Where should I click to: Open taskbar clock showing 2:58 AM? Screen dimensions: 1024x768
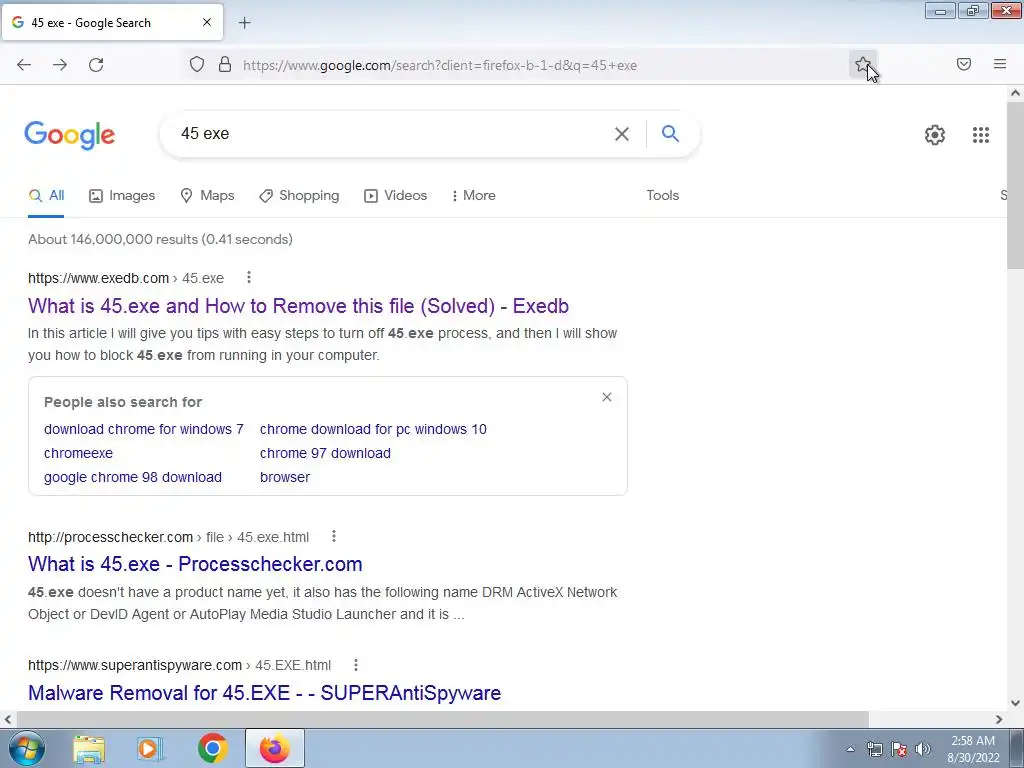coord(973,749)
